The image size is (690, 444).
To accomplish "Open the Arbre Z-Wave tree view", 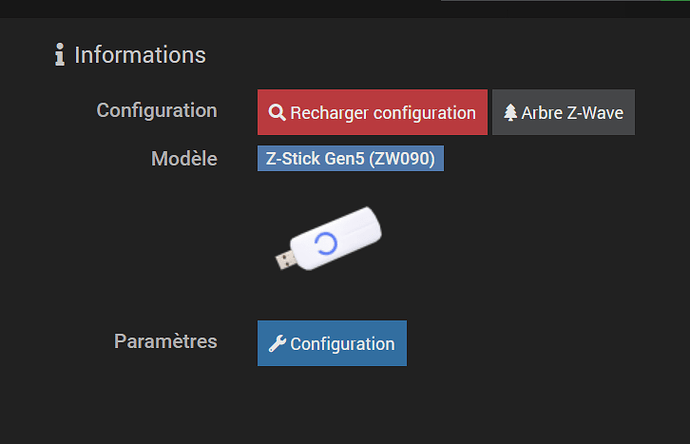I will pyautogui.click(x=563, y=113).
